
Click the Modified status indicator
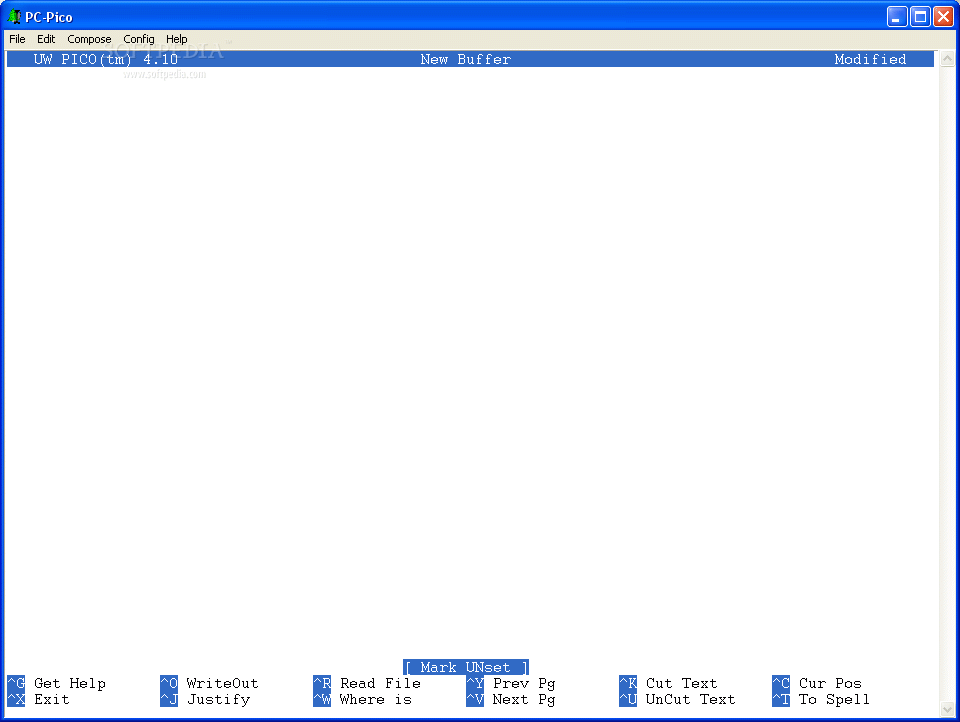pos(870,59)
